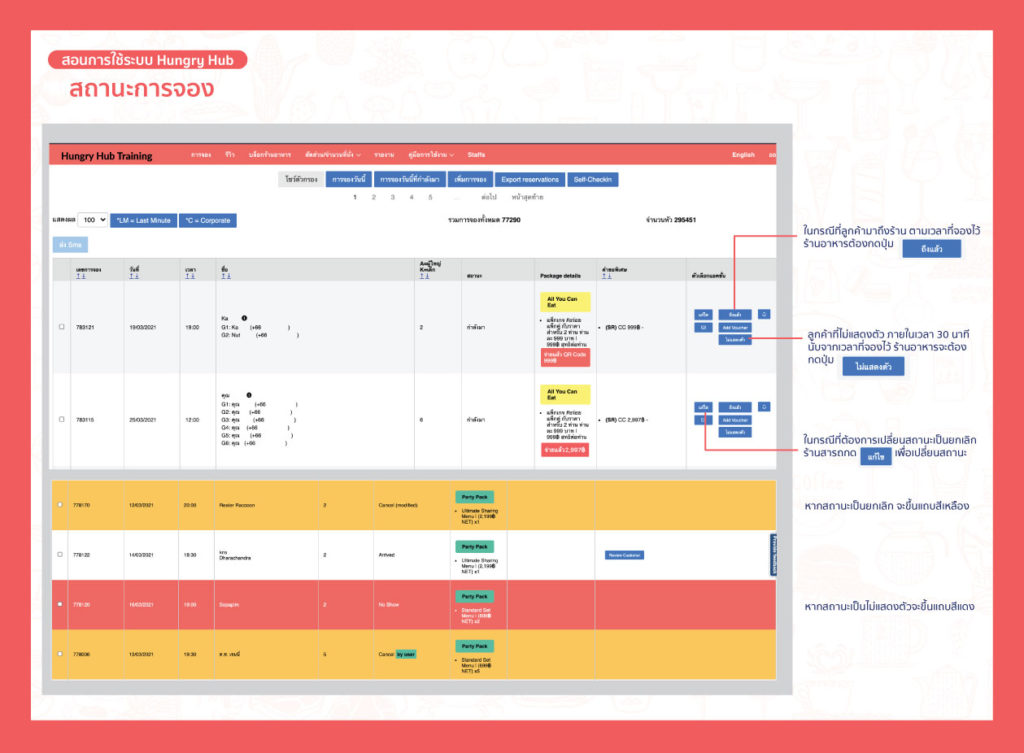This screenshot has height=753, width=1024.
Task: Click the Review Customer button on row 778122
Action: [x=624, y=555]
